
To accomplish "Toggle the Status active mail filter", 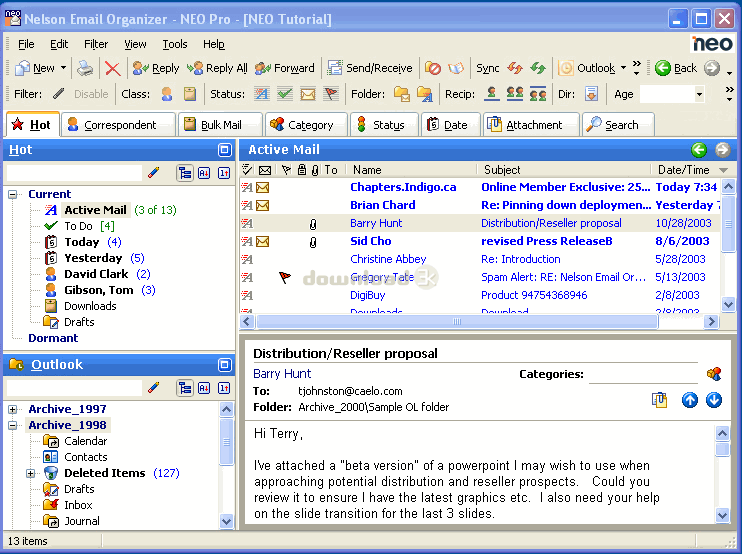I will coord(262,94).
